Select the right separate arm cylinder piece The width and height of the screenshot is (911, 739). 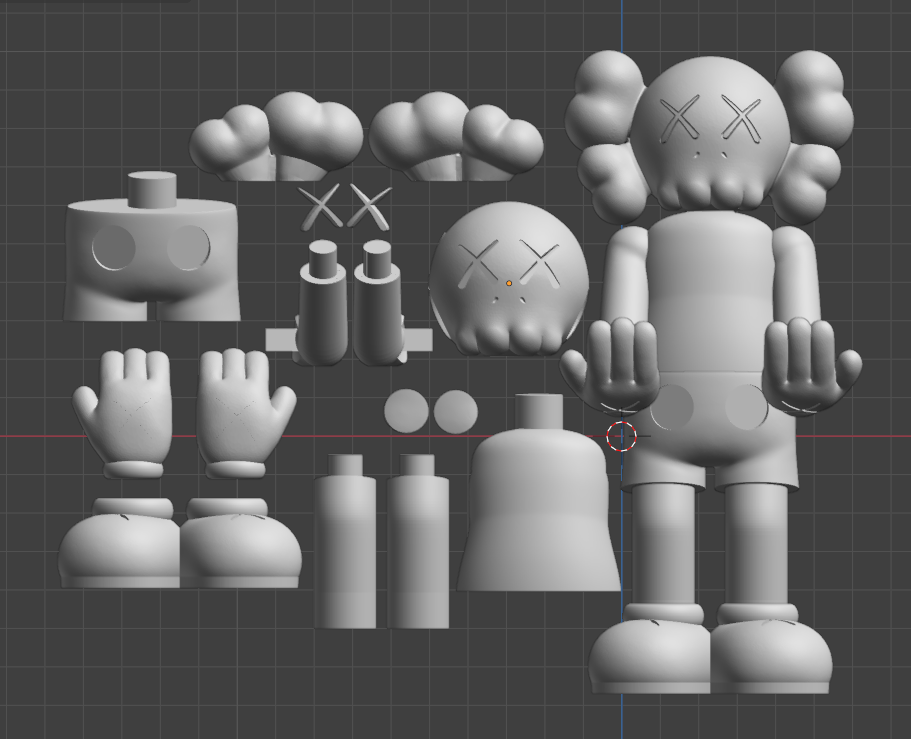(x=379, y=303)
